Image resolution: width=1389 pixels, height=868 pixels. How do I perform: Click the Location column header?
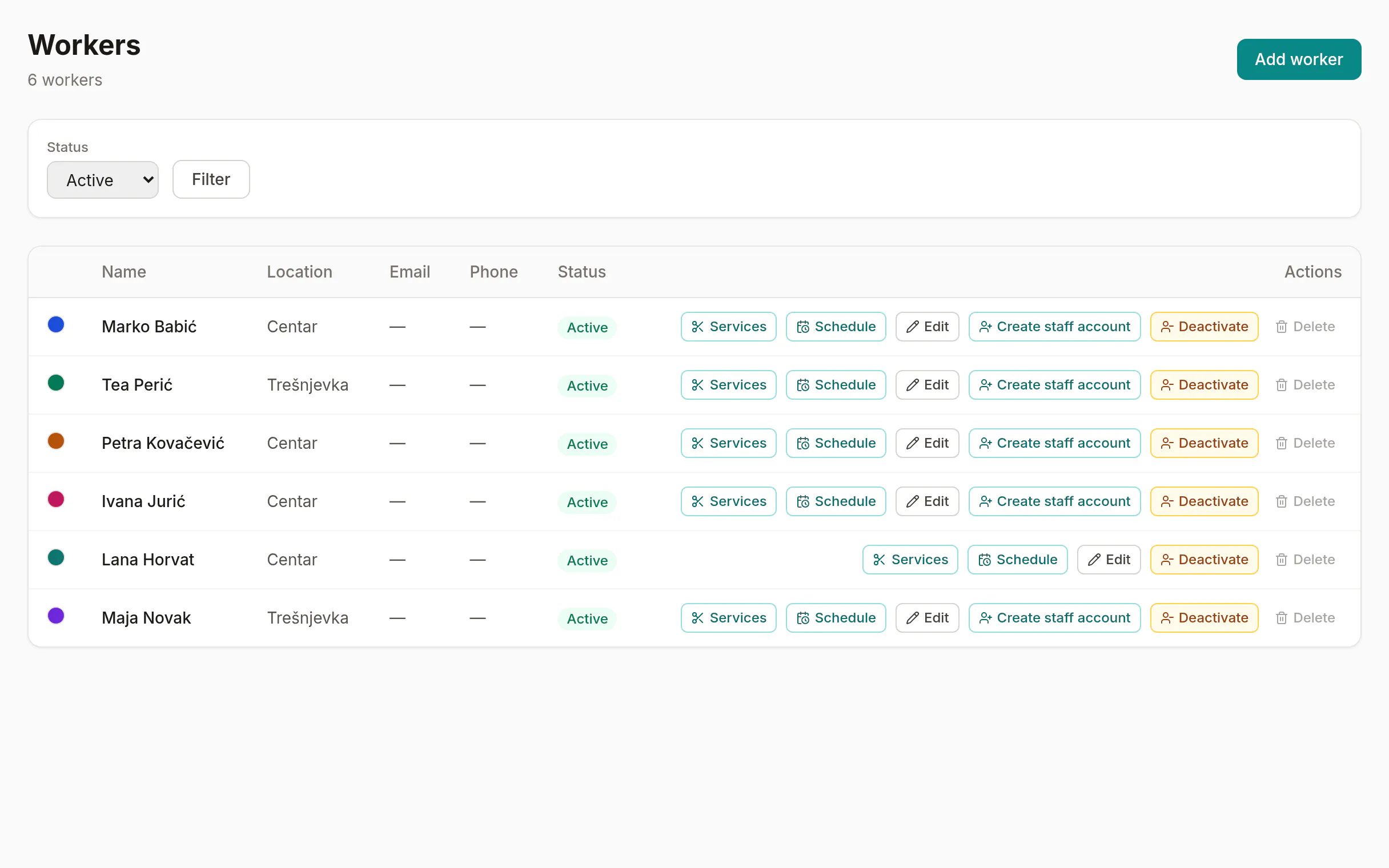299,272
